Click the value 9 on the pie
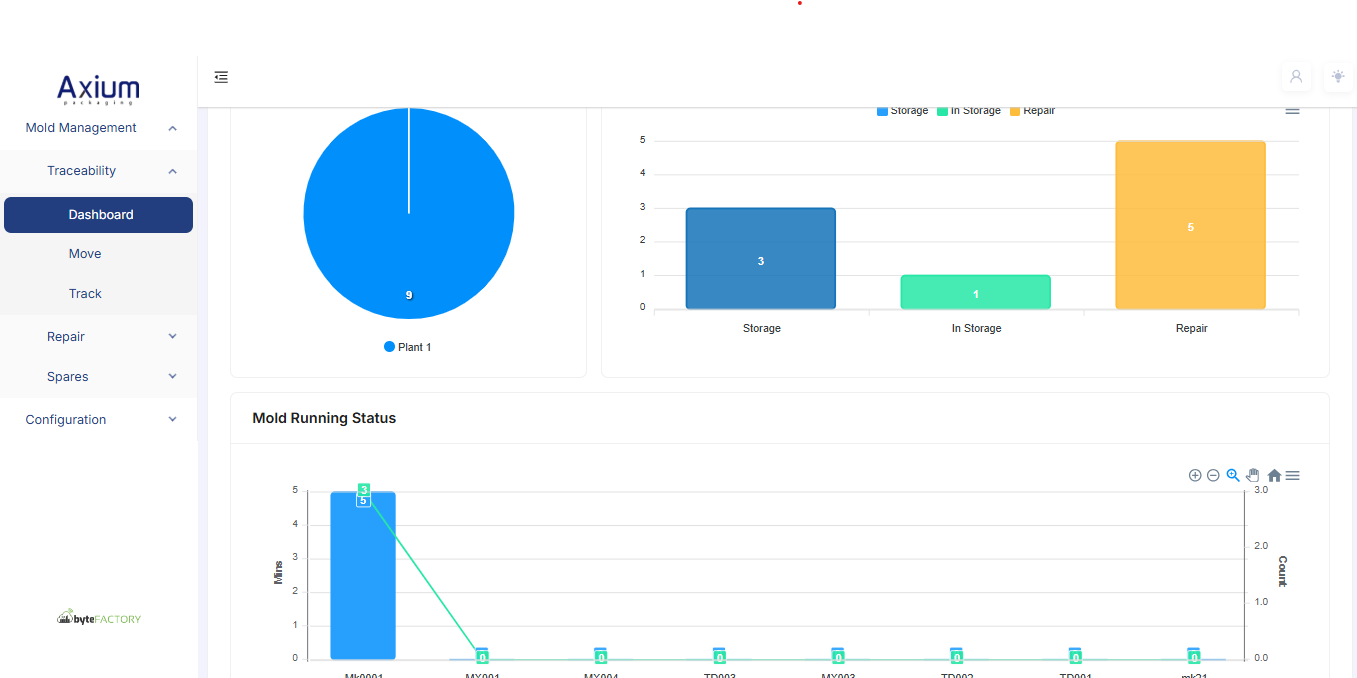This screenshot has height=678, width=1357. pyautogui.click(x=409, y=295)
